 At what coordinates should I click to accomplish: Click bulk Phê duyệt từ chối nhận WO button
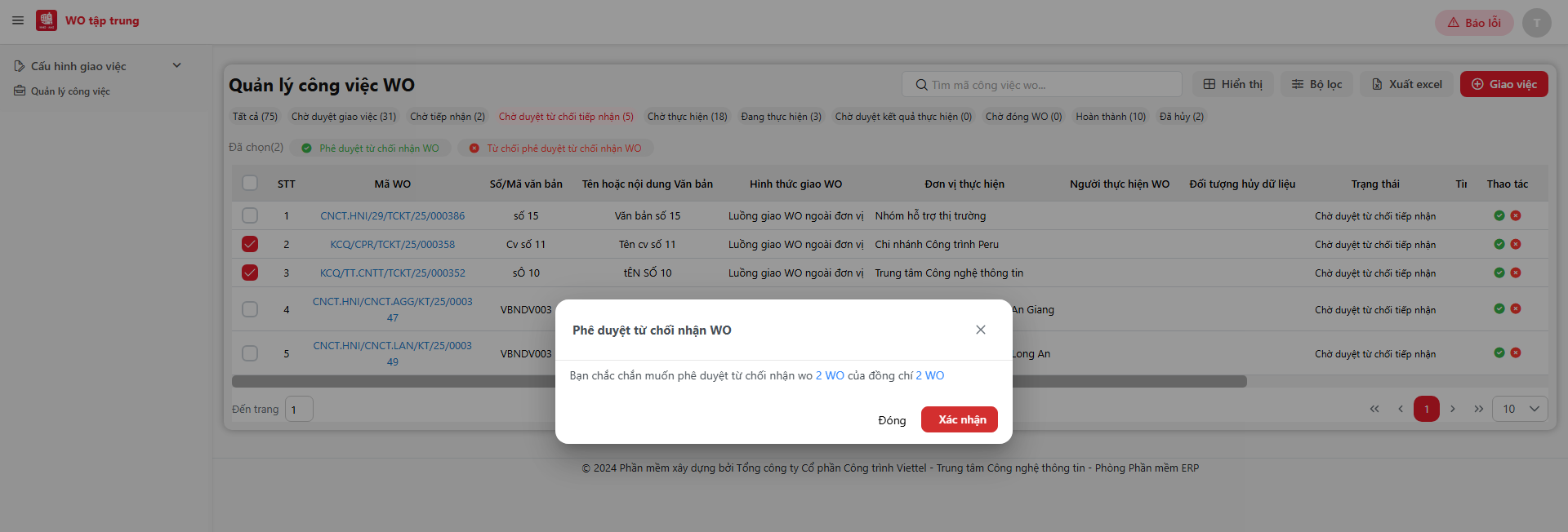tap(371, 149)
